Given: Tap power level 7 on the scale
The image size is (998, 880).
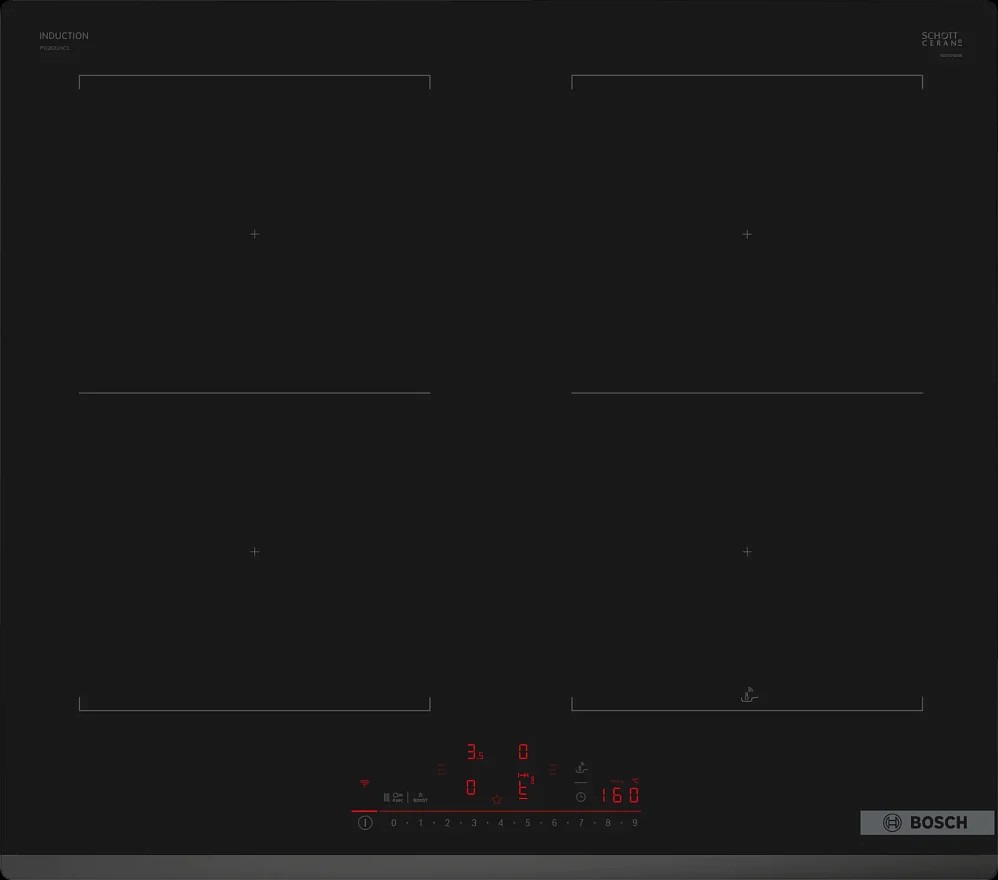Looking at the screenshot, I should coord(581,823).
